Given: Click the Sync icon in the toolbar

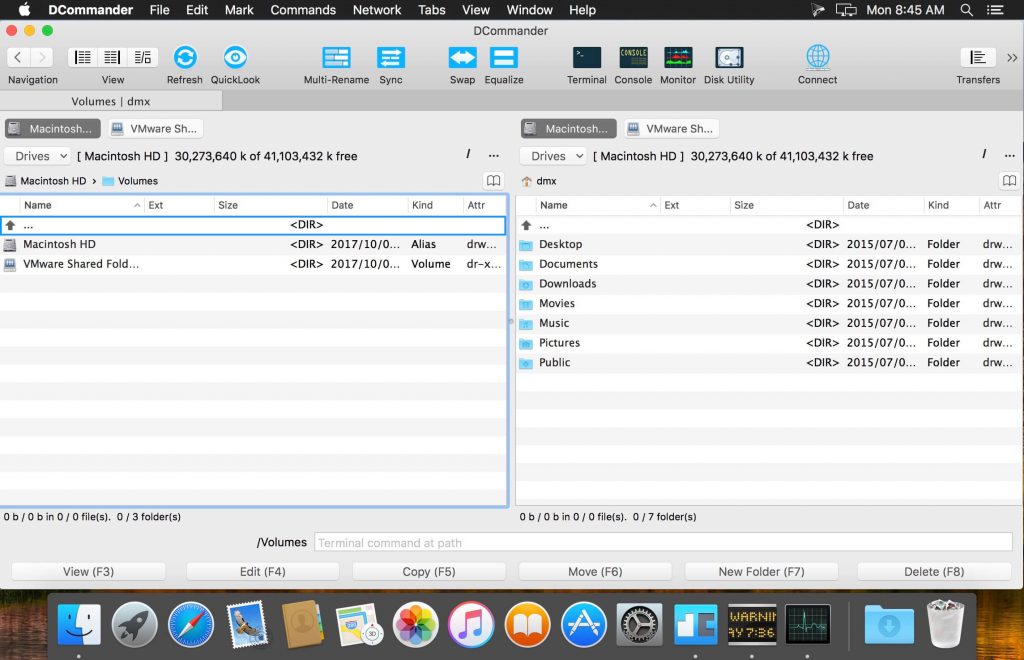Looking at the screenshot, I should click(x=391, y=57).
